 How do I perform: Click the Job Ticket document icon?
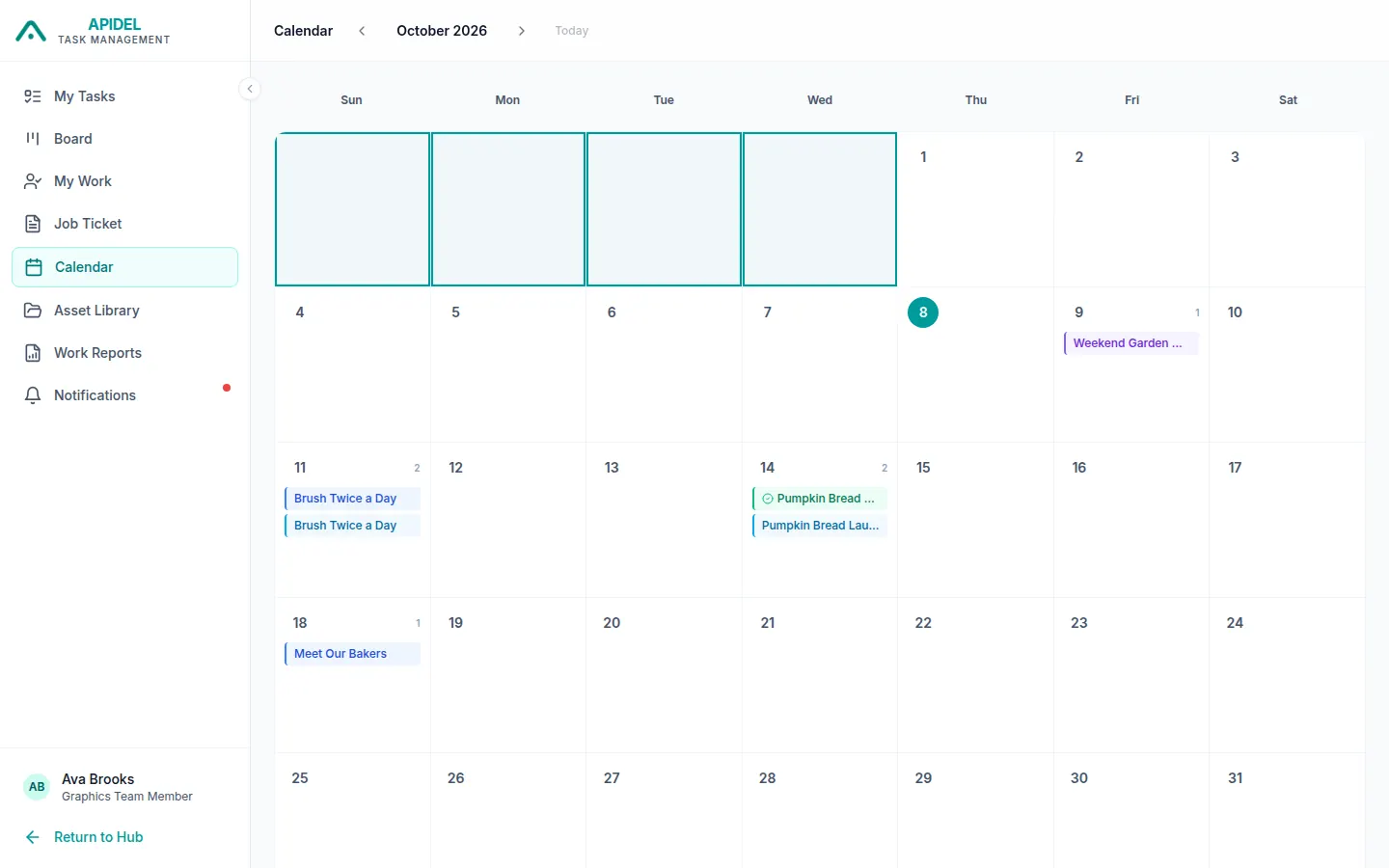33,224
